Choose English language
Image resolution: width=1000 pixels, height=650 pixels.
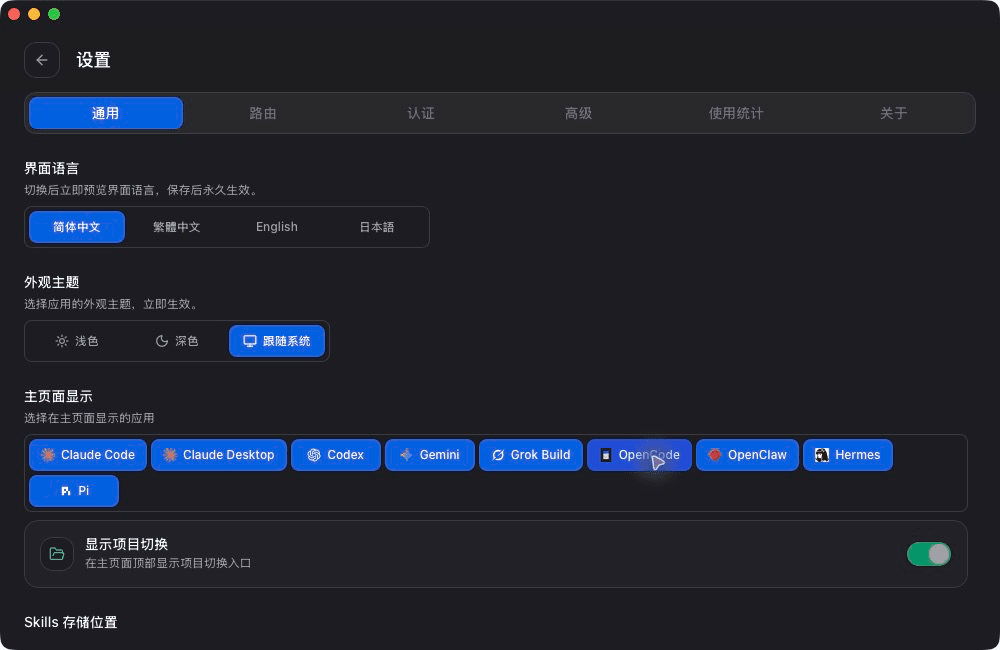tap(277, 227)
